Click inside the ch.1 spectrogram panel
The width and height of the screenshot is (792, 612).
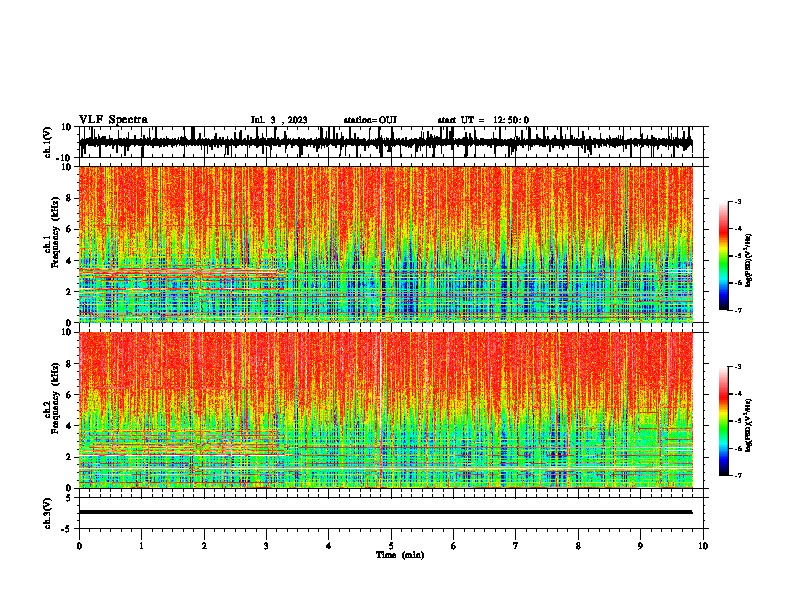pyautogui.click(x=385, y=244)
